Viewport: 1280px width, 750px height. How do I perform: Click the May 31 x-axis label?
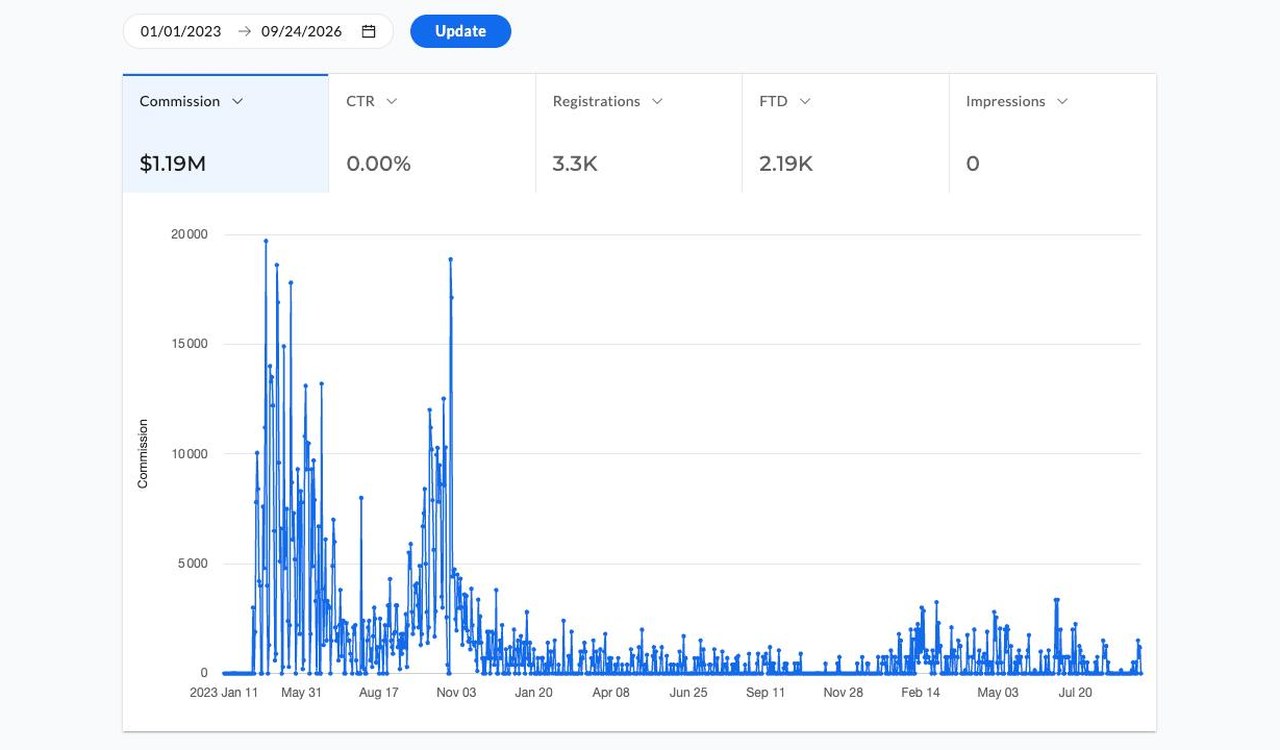301,692
